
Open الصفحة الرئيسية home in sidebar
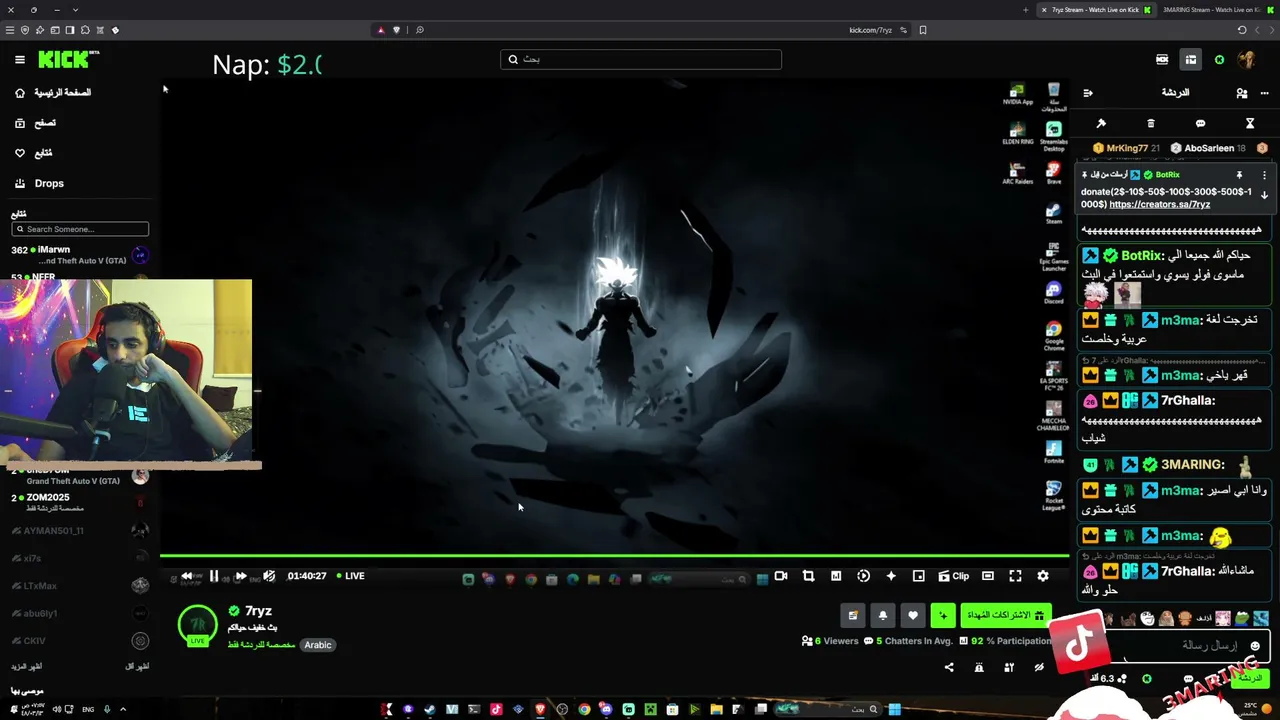pyautogui.click(x=52, y=93)
